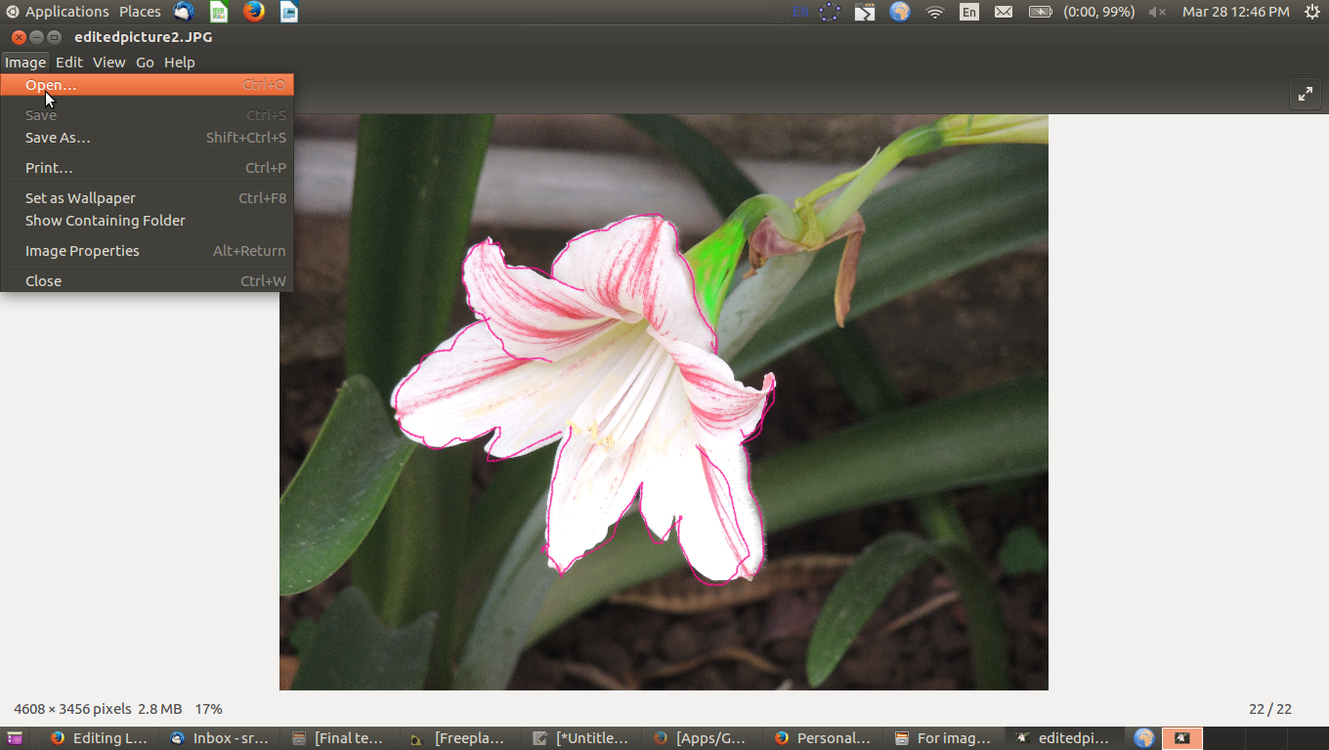Screen dimensions: 1329x750
Task: Switch keyboard layout via the En indicator
Action: [x=968, y=11]
